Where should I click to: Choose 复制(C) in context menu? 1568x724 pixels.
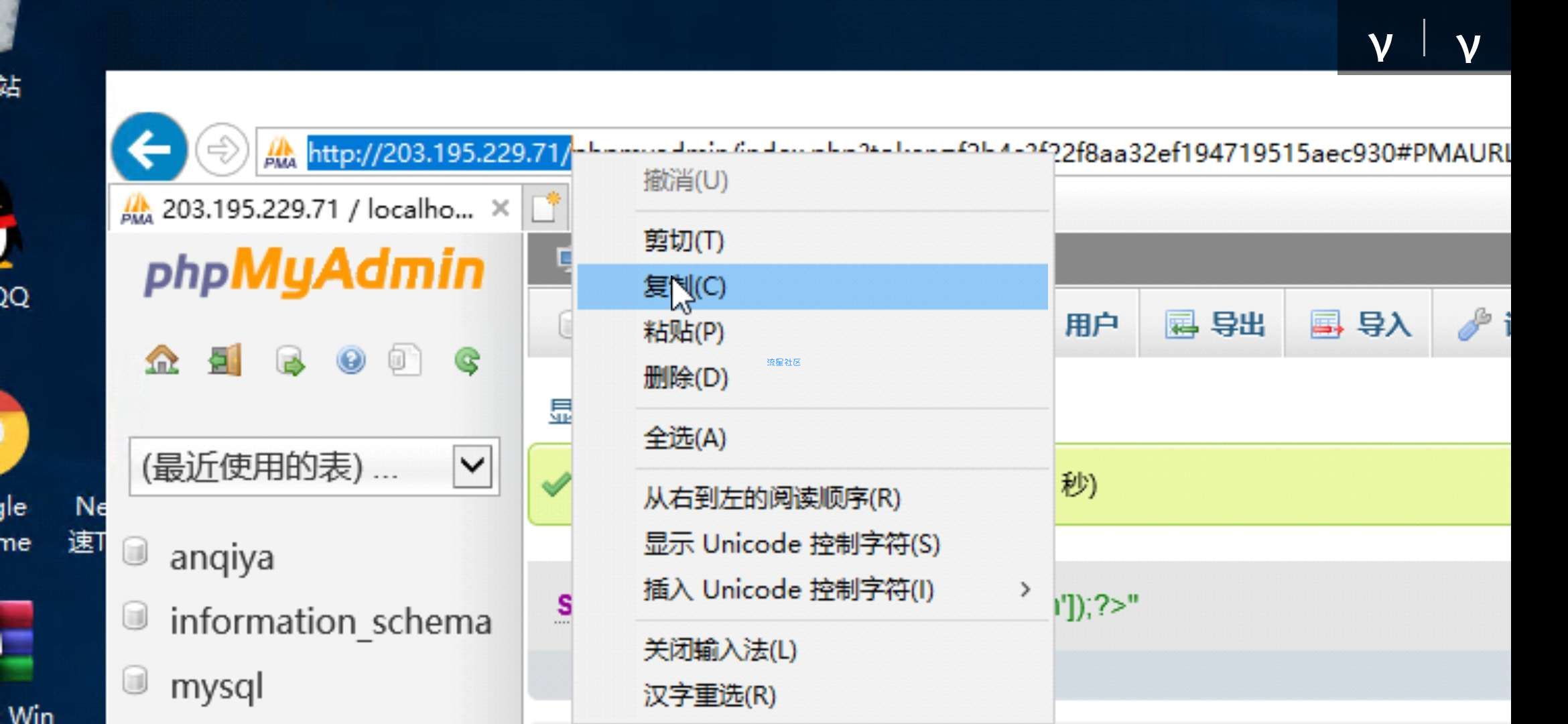click(x=812, y=286)
